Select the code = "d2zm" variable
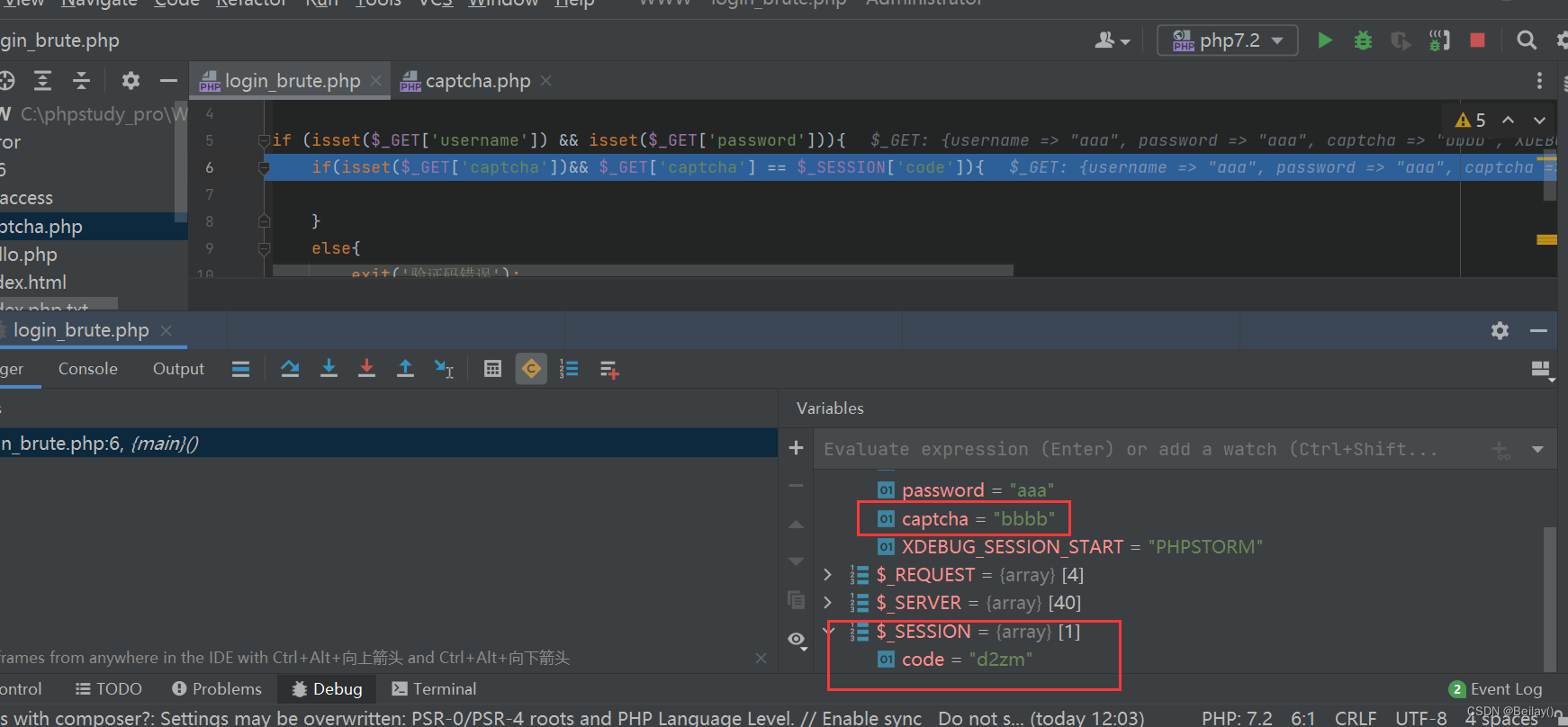 pos(955,660)
